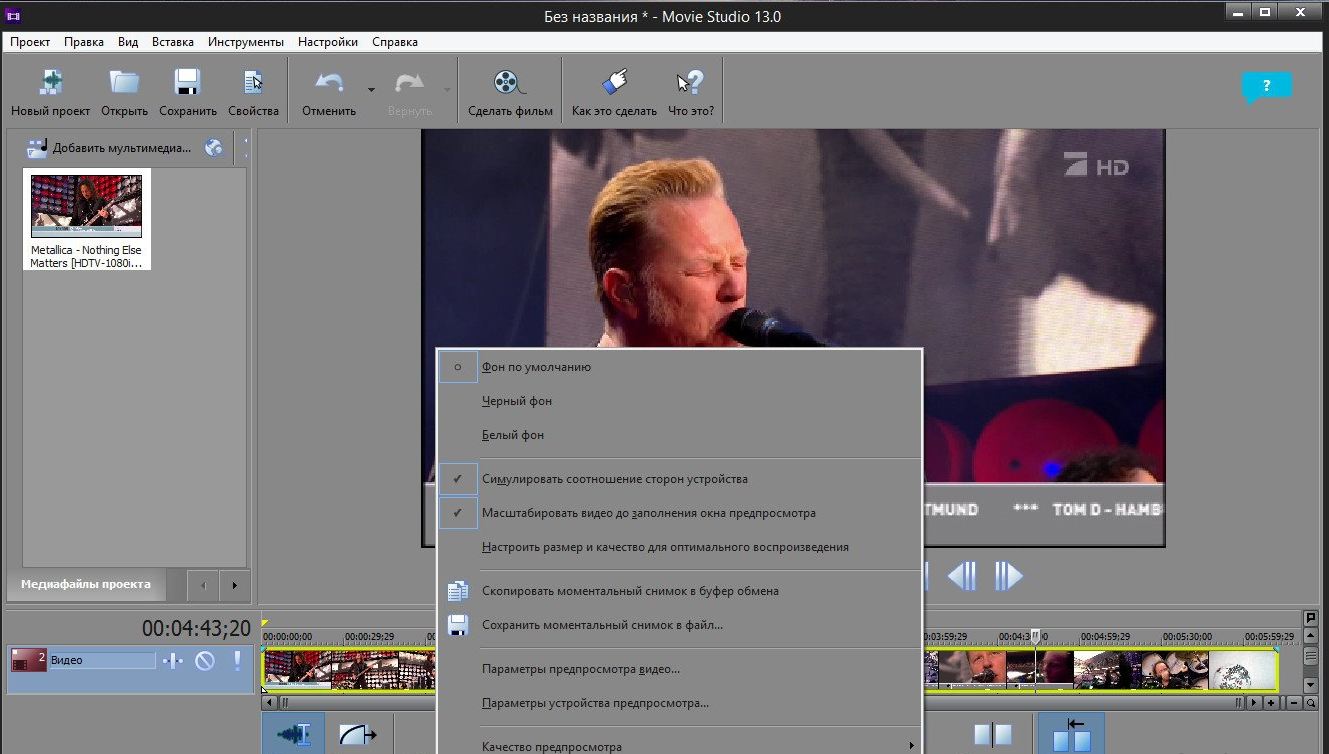Choose Белый фон in context menu

click(679, 435)
